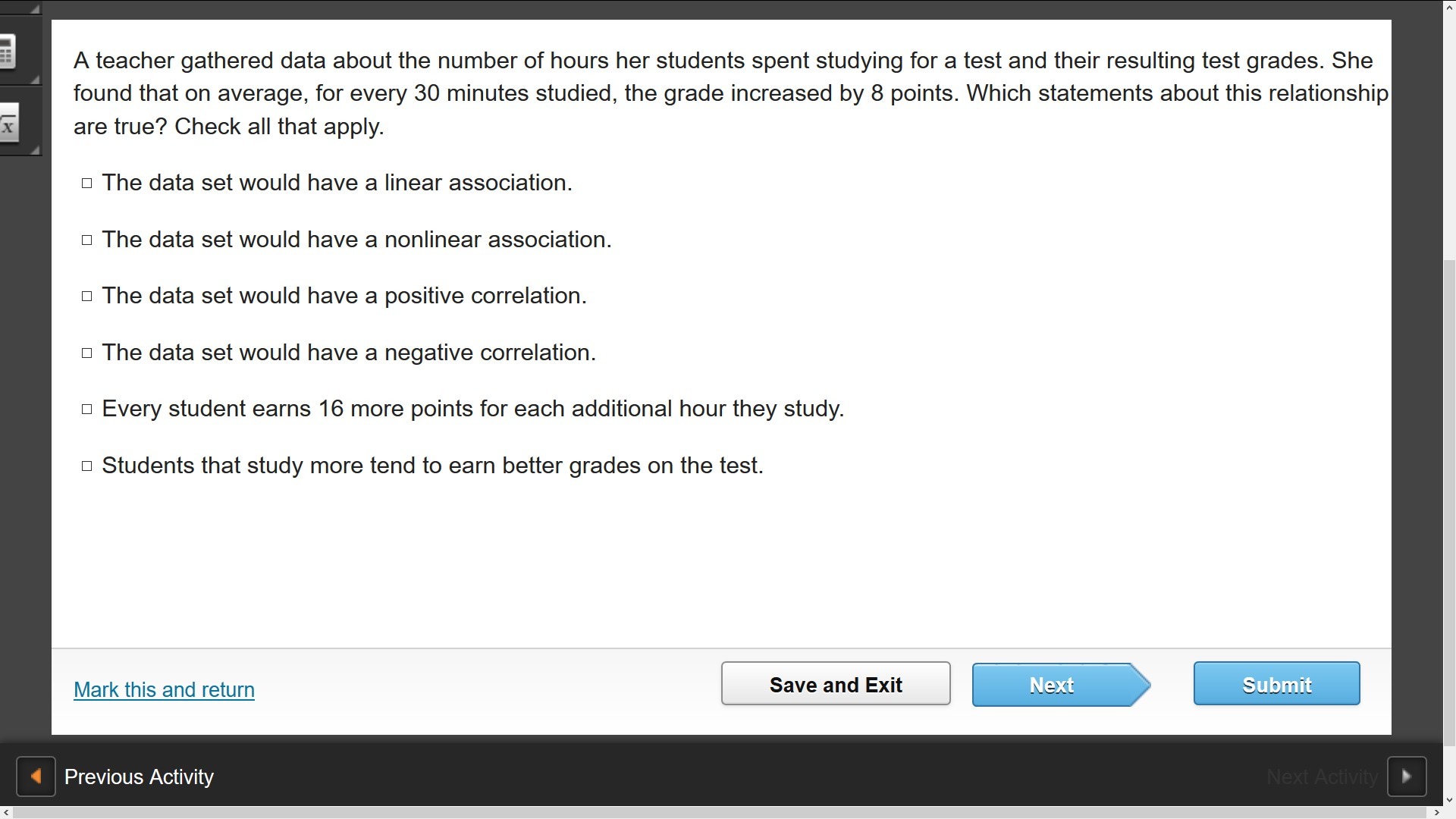
Task: Check 'Students that study more' option
Action: [87, 466]
